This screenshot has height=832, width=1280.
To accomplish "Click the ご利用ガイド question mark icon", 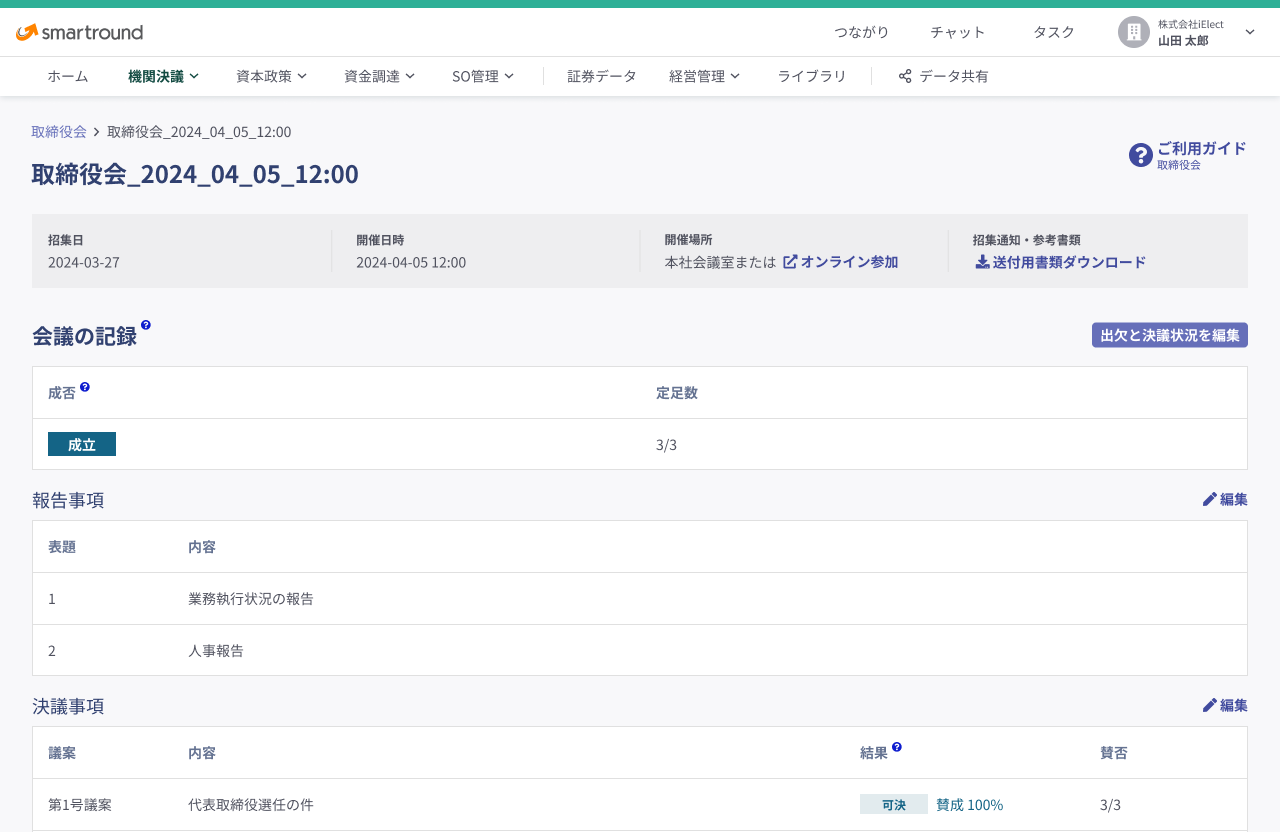I will pyautogui.click(x=1141, y=155).
